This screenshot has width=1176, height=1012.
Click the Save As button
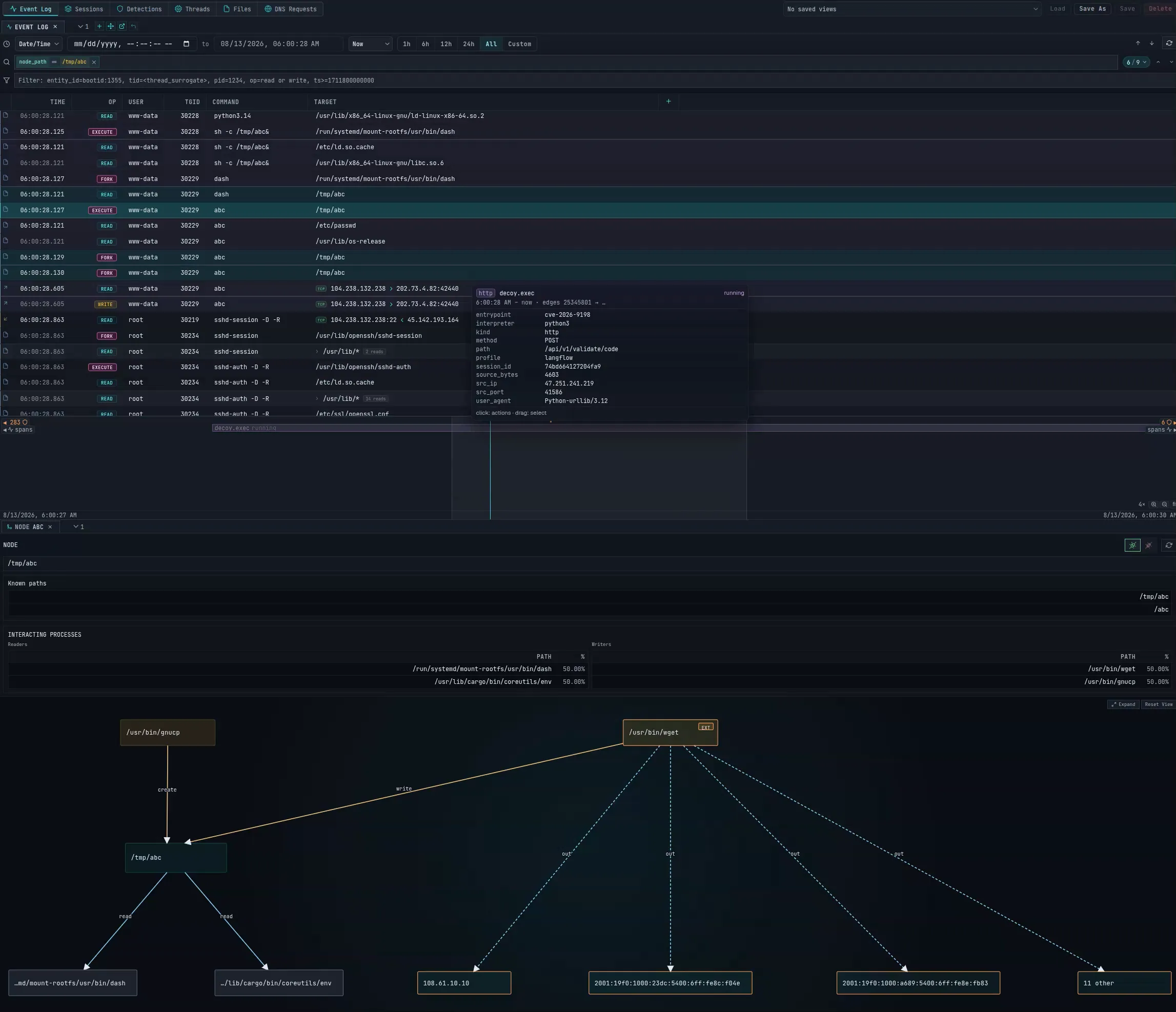[x=1092, y=9]
